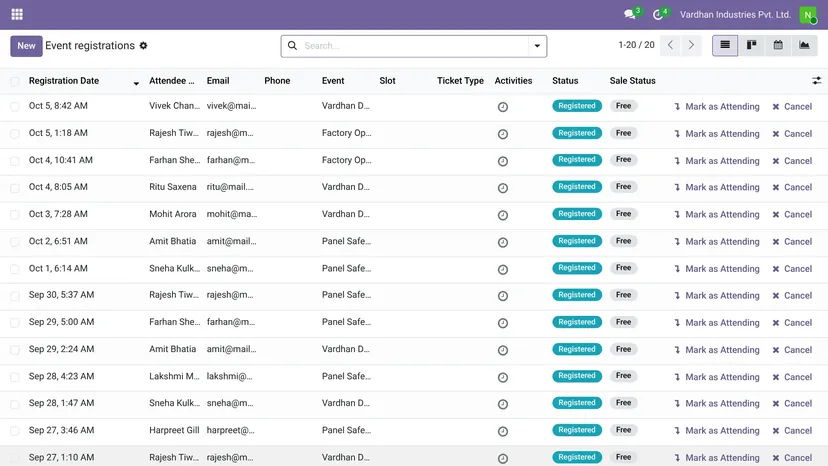
Task: Sort by Ticket Type column header
Action: pyautogui.click(x=460, y=81)
